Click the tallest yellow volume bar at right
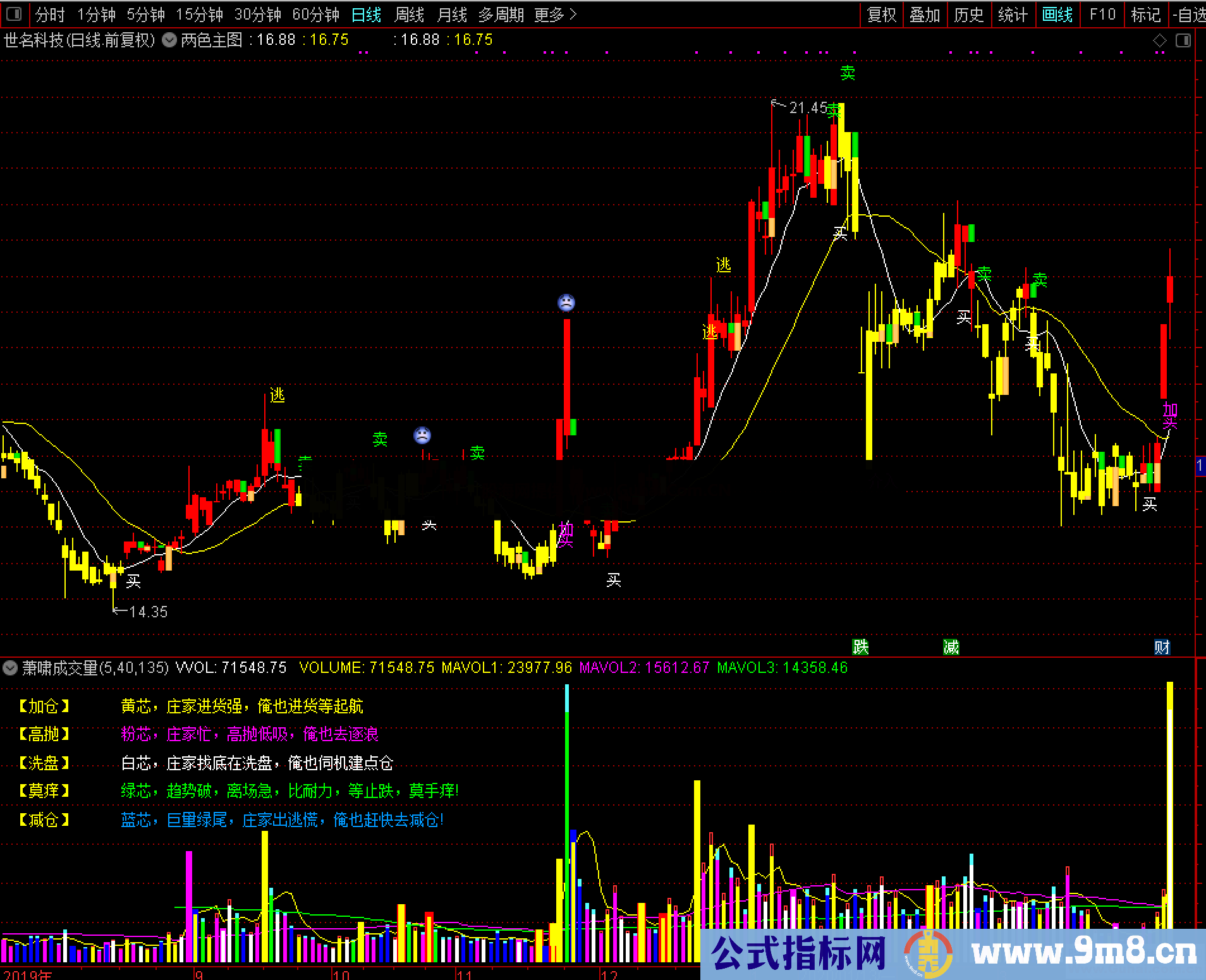This screenshot has width=1206, height=980. 1169,802
